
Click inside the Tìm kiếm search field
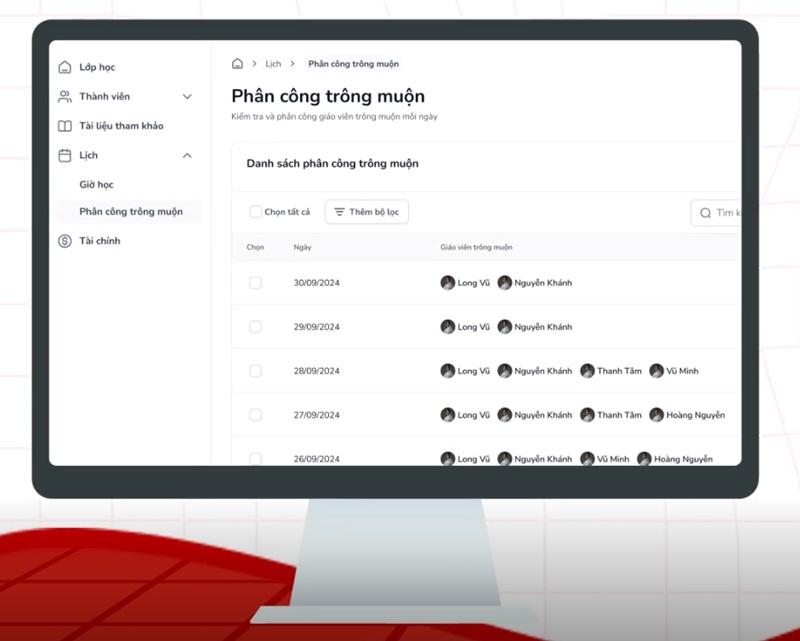tap(730, 213)
